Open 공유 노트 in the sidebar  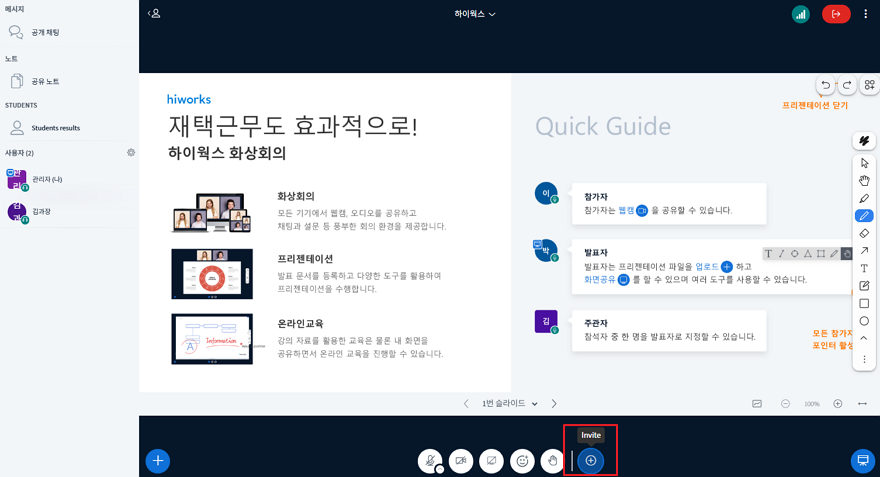45,81
